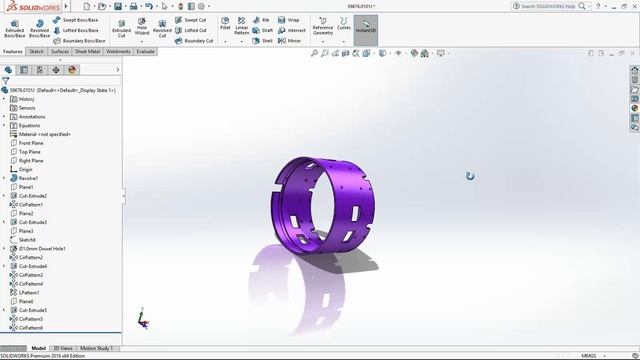Screen dimensions: 640x360
Task: Switch to the Evaluate tab
Action: pos(145,51)
